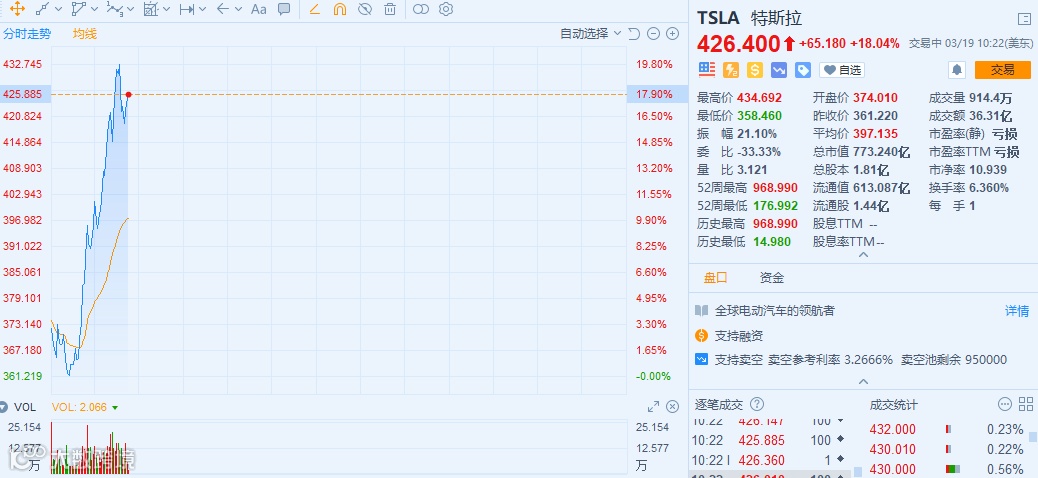Select the 430.010 price statistics row
1038x478 pixels.
point(947,450)
